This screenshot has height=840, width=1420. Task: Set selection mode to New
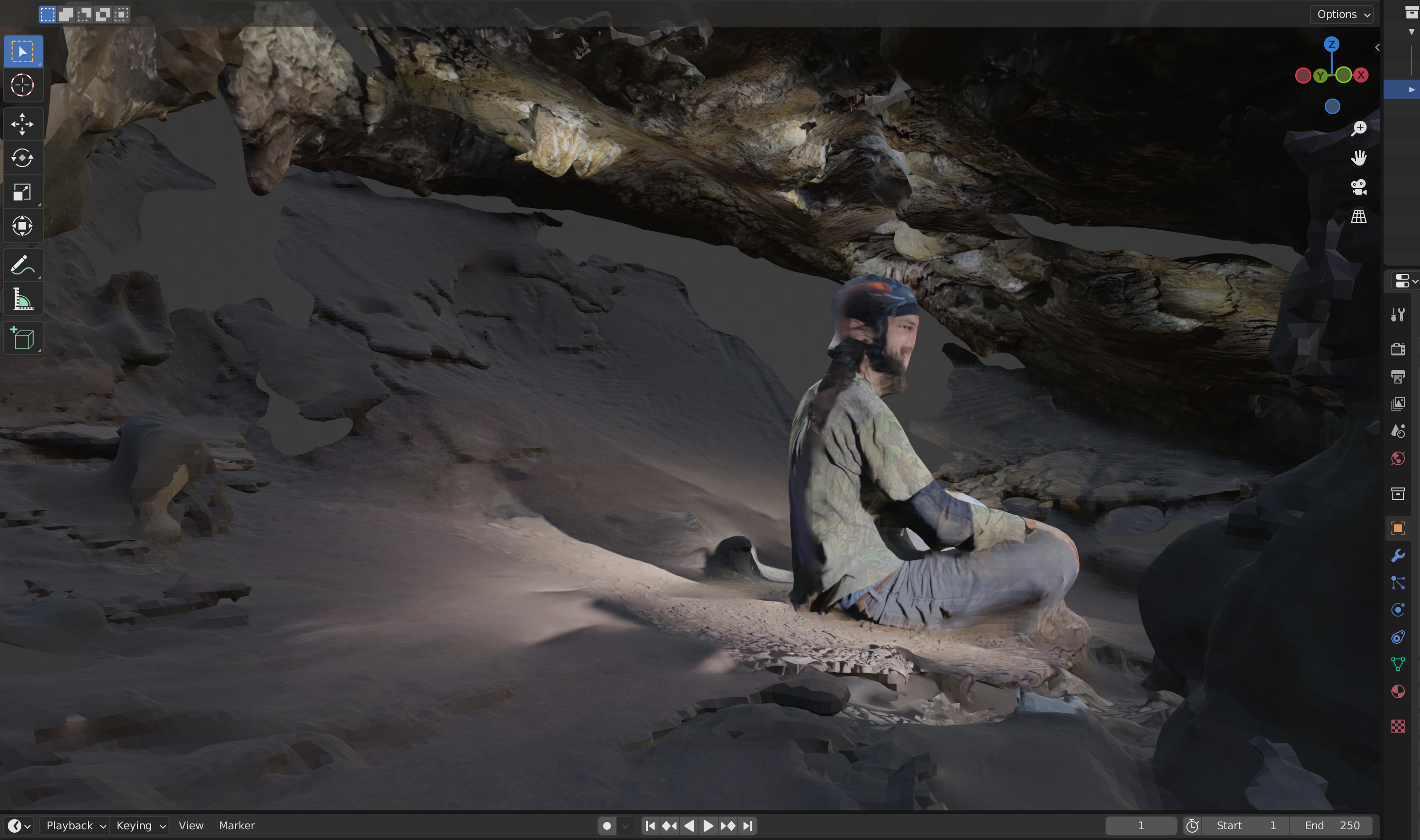[48, 14]
